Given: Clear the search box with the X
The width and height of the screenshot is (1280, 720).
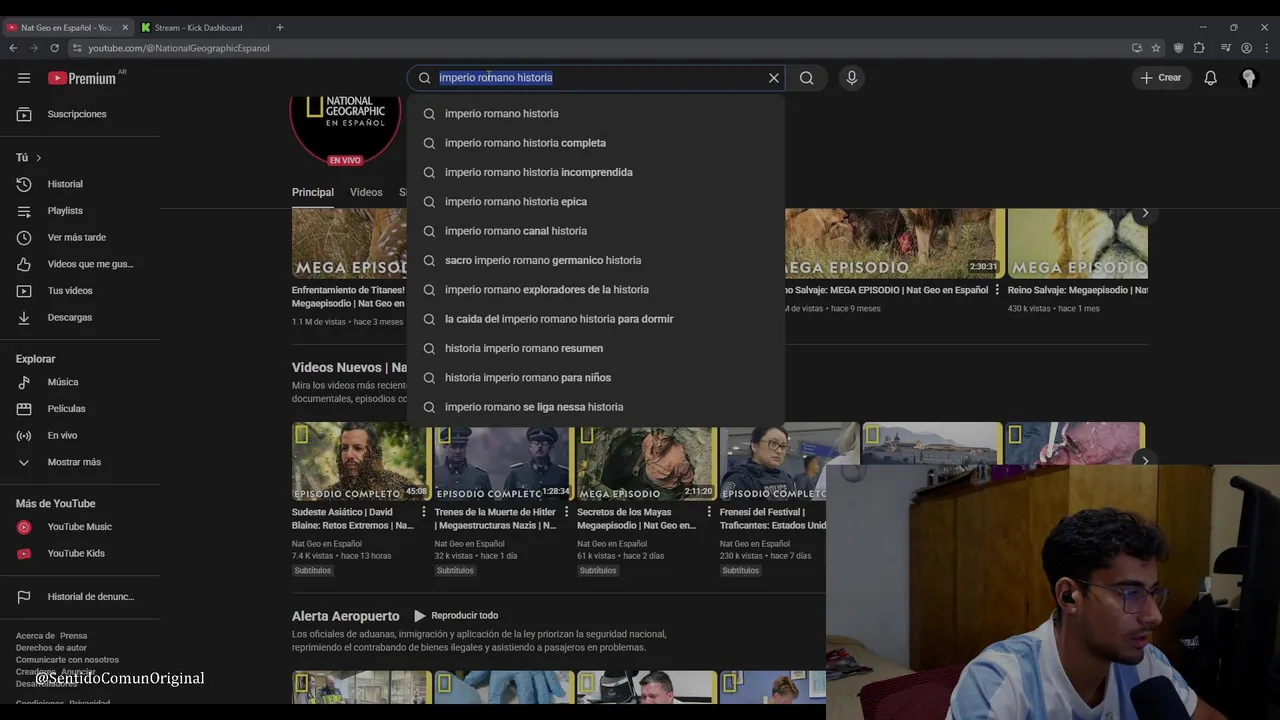Looking at the screenshot, I should [773, 78].
